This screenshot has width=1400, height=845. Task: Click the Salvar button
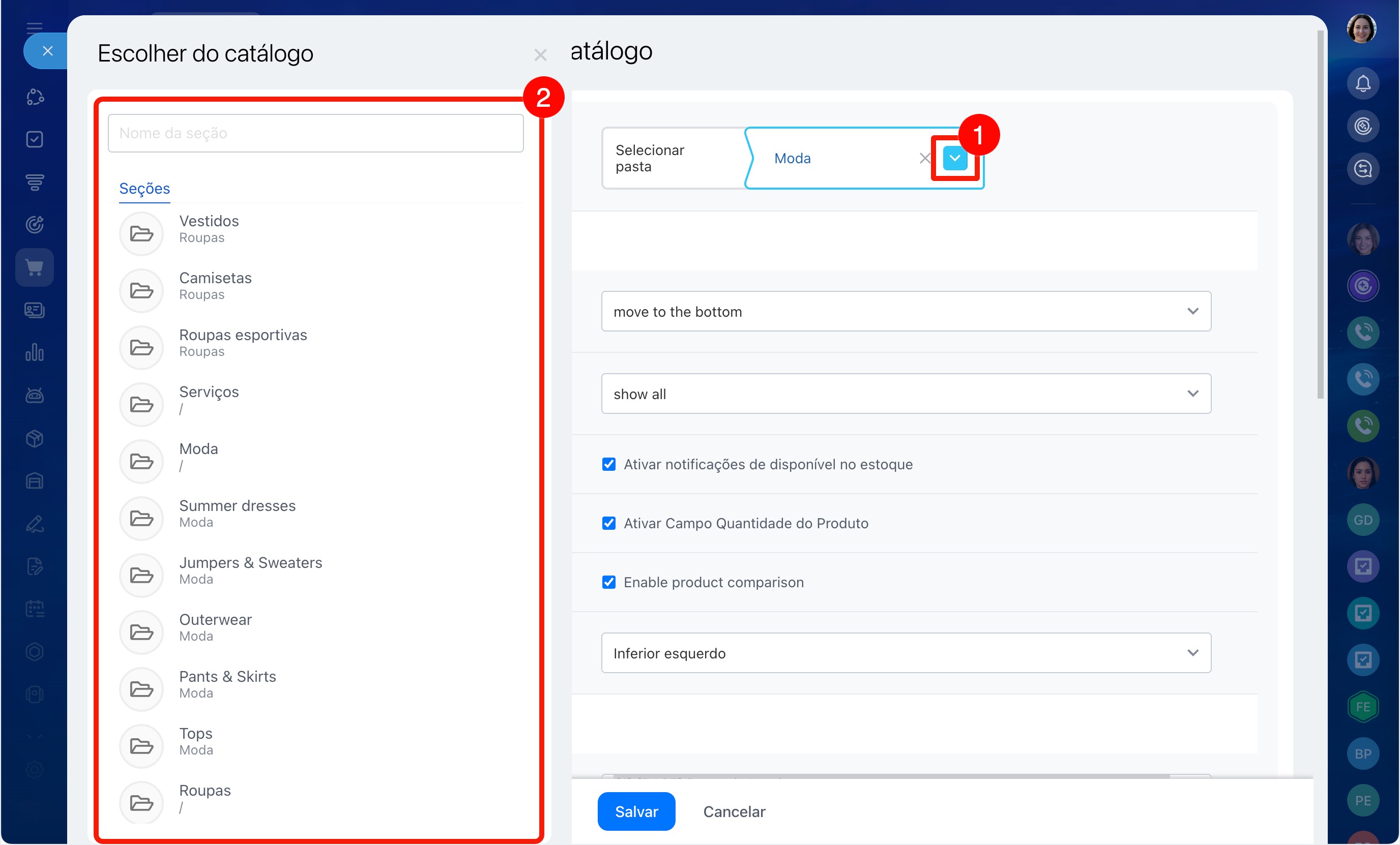click(x=636, y=811)
